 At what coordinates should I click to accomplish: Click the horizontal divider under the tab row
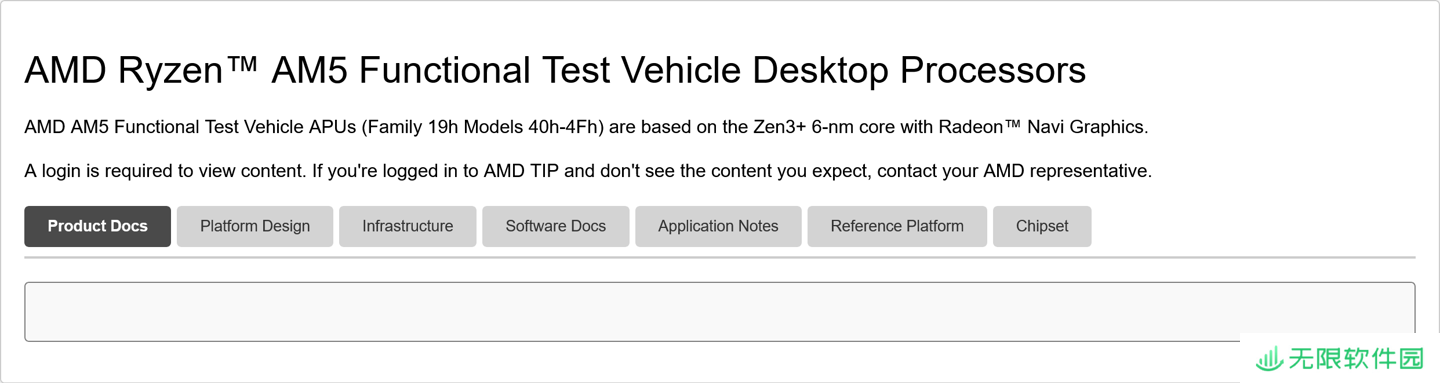point(720,257)
